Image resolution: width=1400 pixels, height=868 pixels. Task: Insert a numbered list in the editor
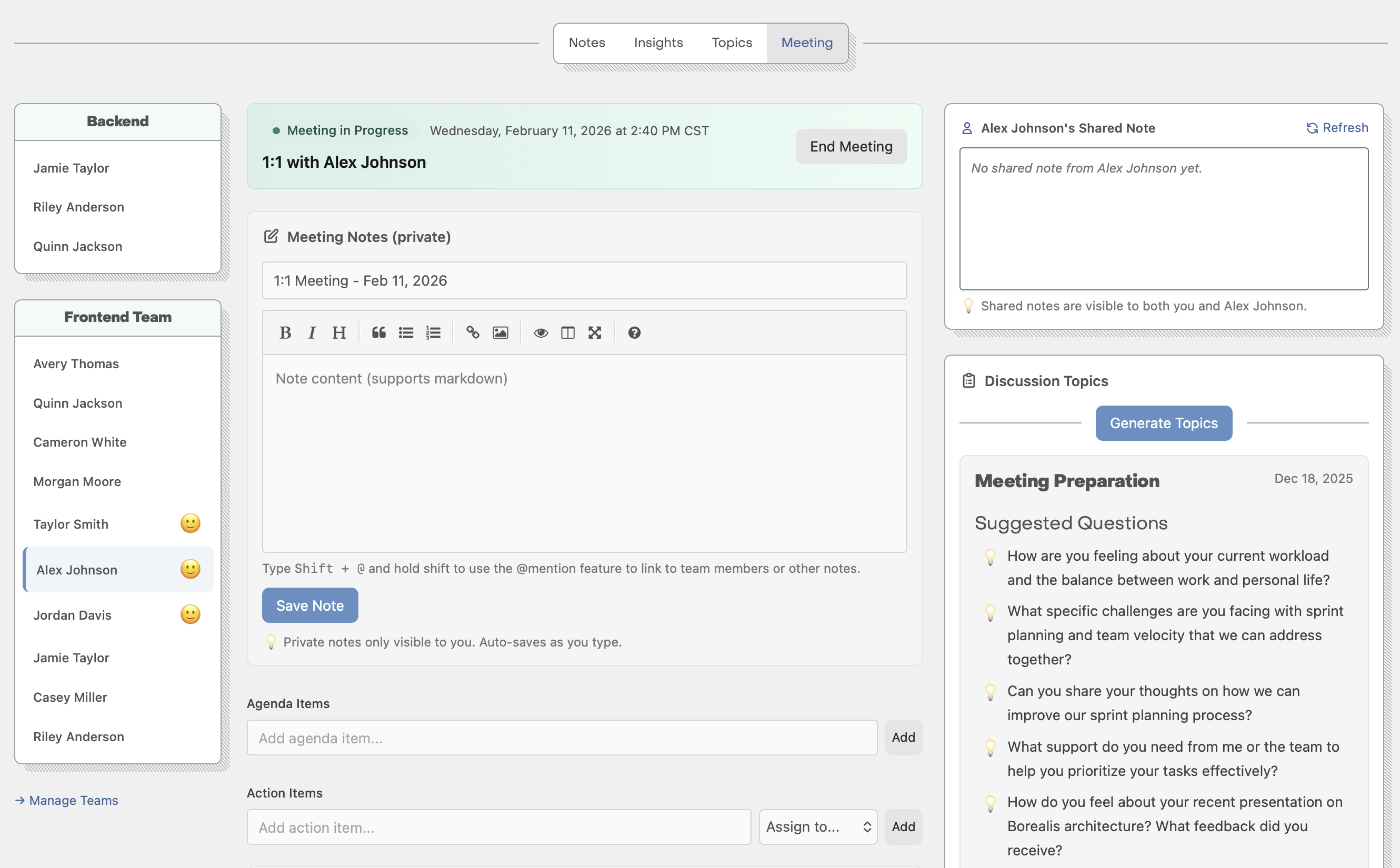pos(434,332)
